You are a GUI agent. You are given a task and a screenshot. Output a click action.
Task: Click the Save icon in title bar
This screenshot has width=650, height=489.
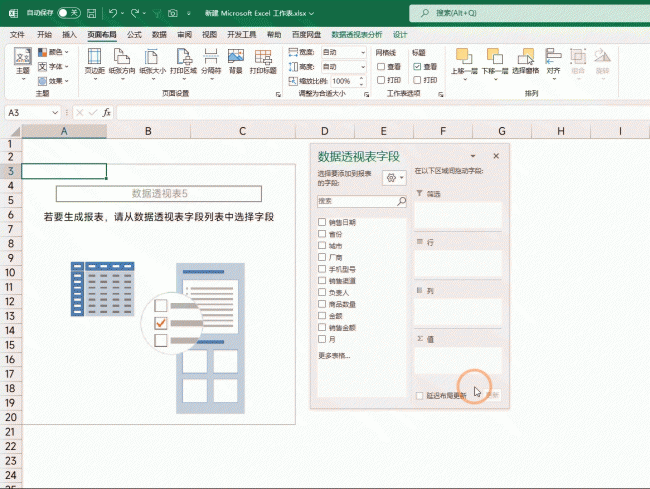coord(92,13)
